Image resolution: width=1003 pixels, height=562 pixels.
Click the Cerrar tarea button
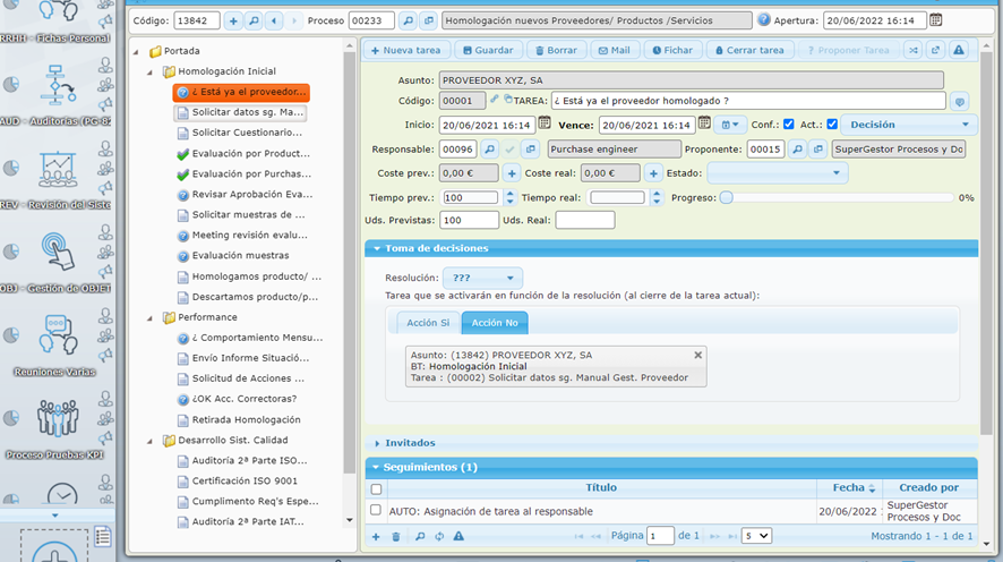tap(749, 50)
